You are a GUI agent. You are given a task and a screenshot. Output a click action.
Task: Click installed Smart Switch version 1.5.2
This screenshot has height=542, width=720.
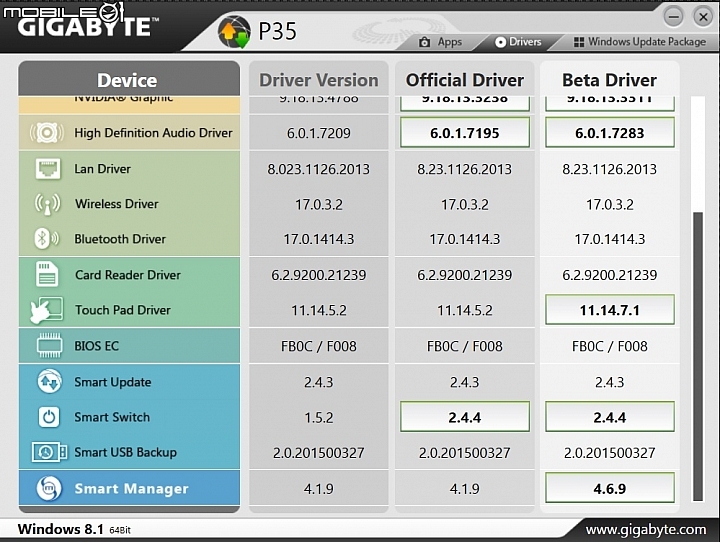(319, 418)
